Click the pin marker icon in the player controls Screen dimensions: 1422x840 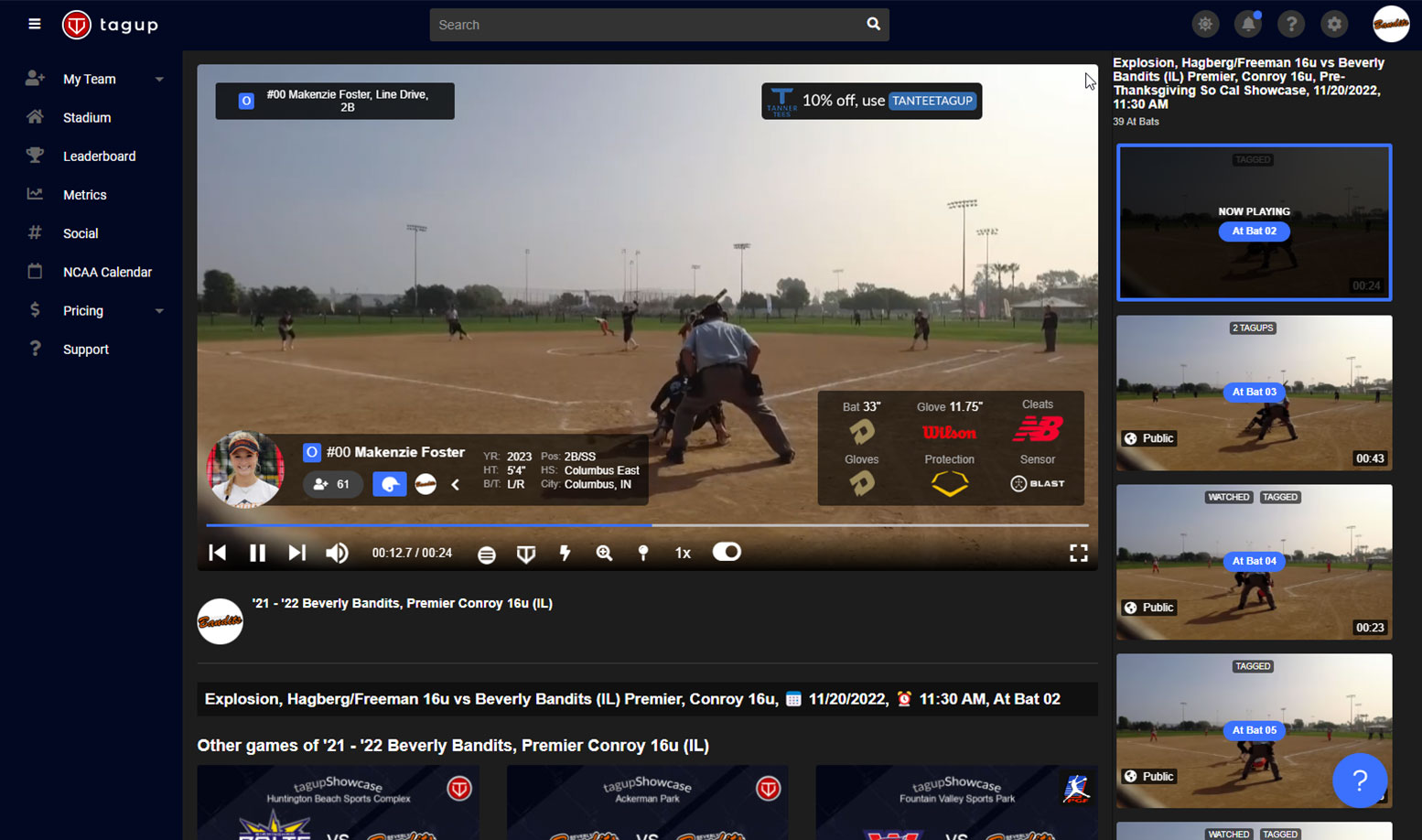point(642,553)
